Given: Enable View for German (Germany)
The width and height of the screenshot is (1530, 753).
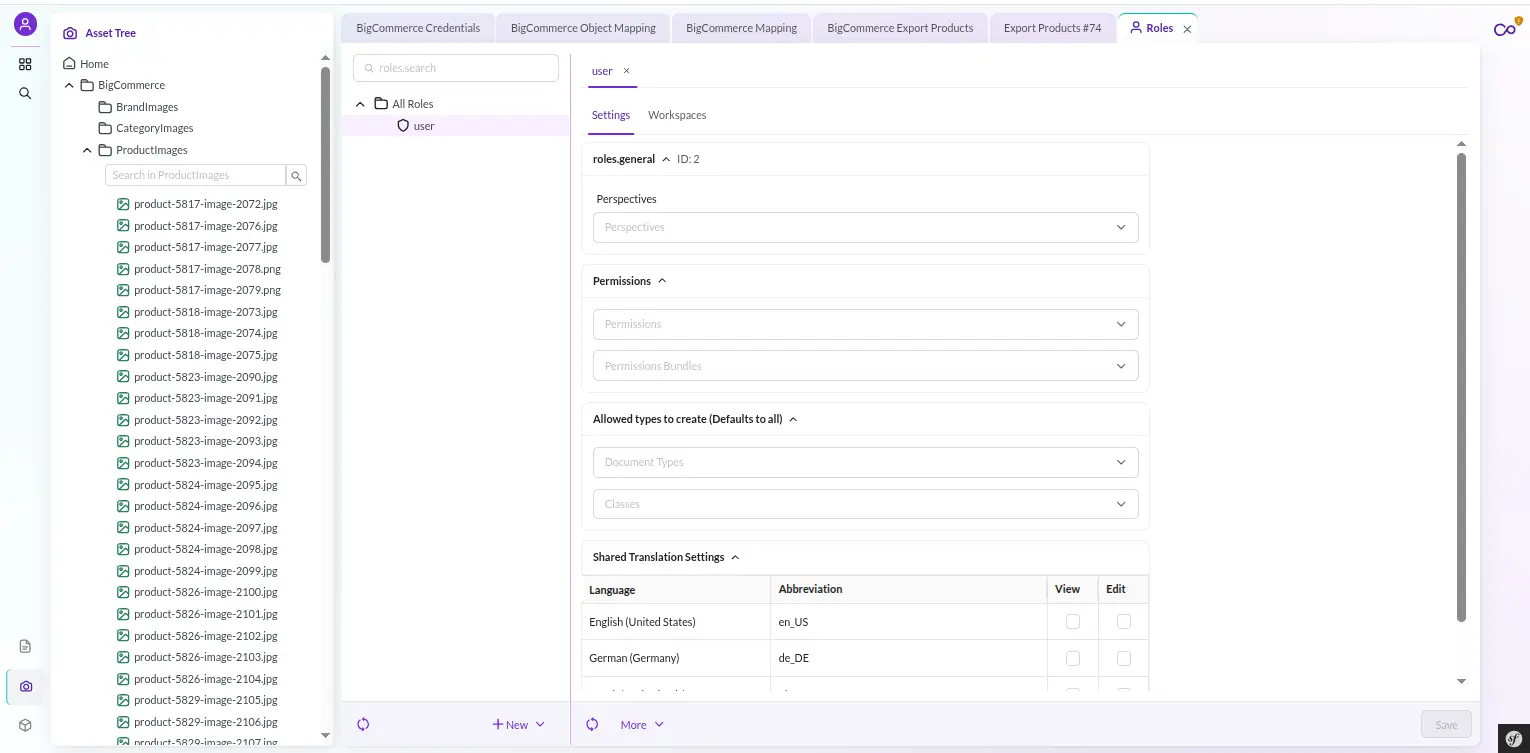Looking at the screenshot, I should (x=1073, y=658).
